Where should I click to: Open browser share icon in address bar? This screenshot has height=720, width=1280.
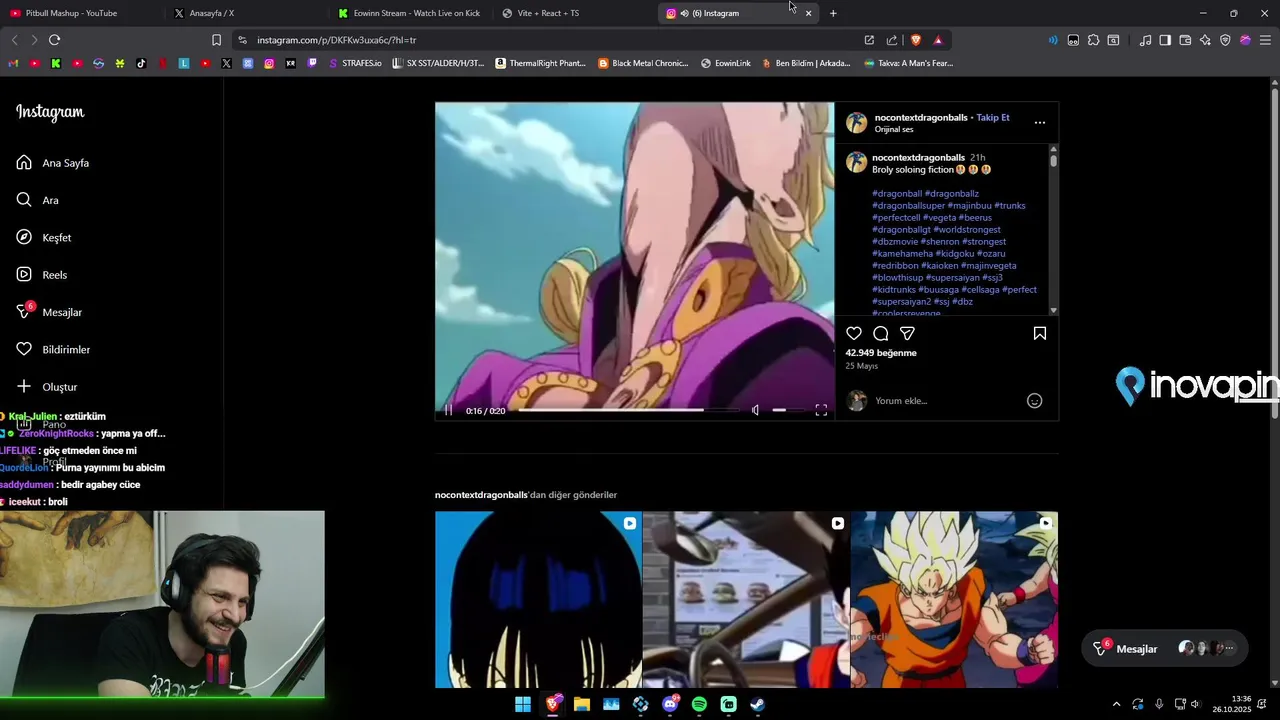pos(891,40)
